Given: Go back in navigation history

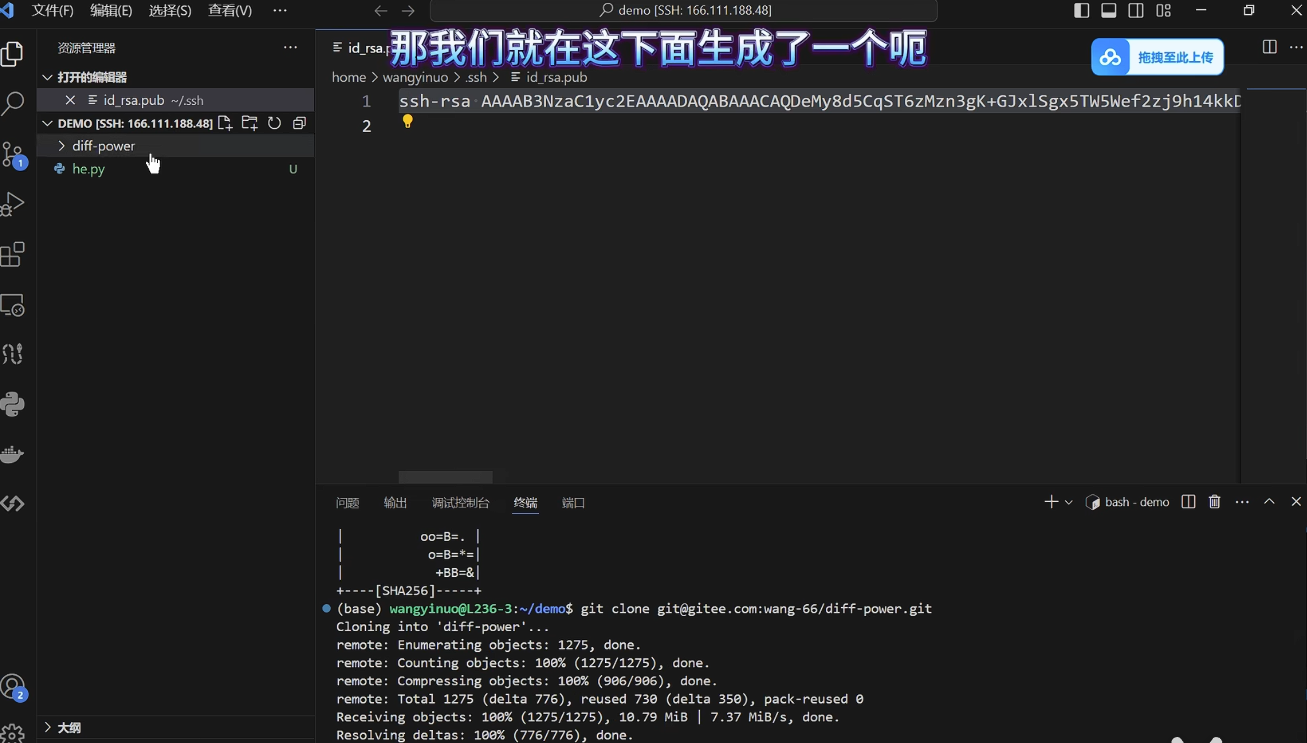Looking at the screenshot, I should (381, 11).
